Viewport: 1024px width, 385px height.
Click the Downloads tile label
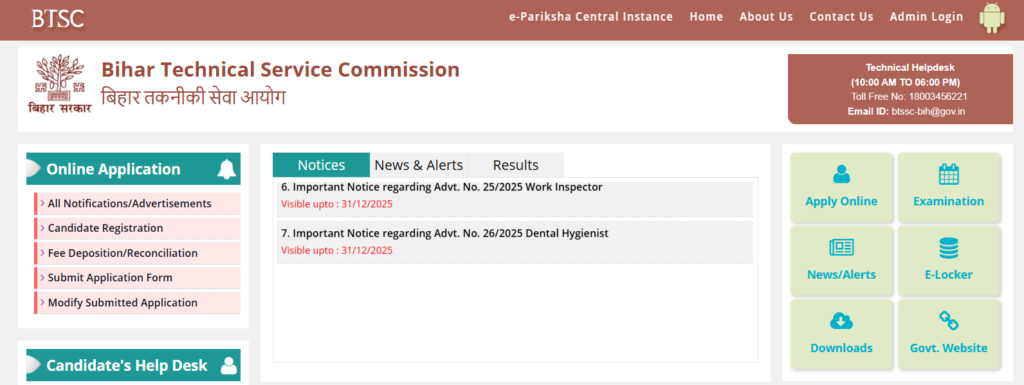point(841,348)
